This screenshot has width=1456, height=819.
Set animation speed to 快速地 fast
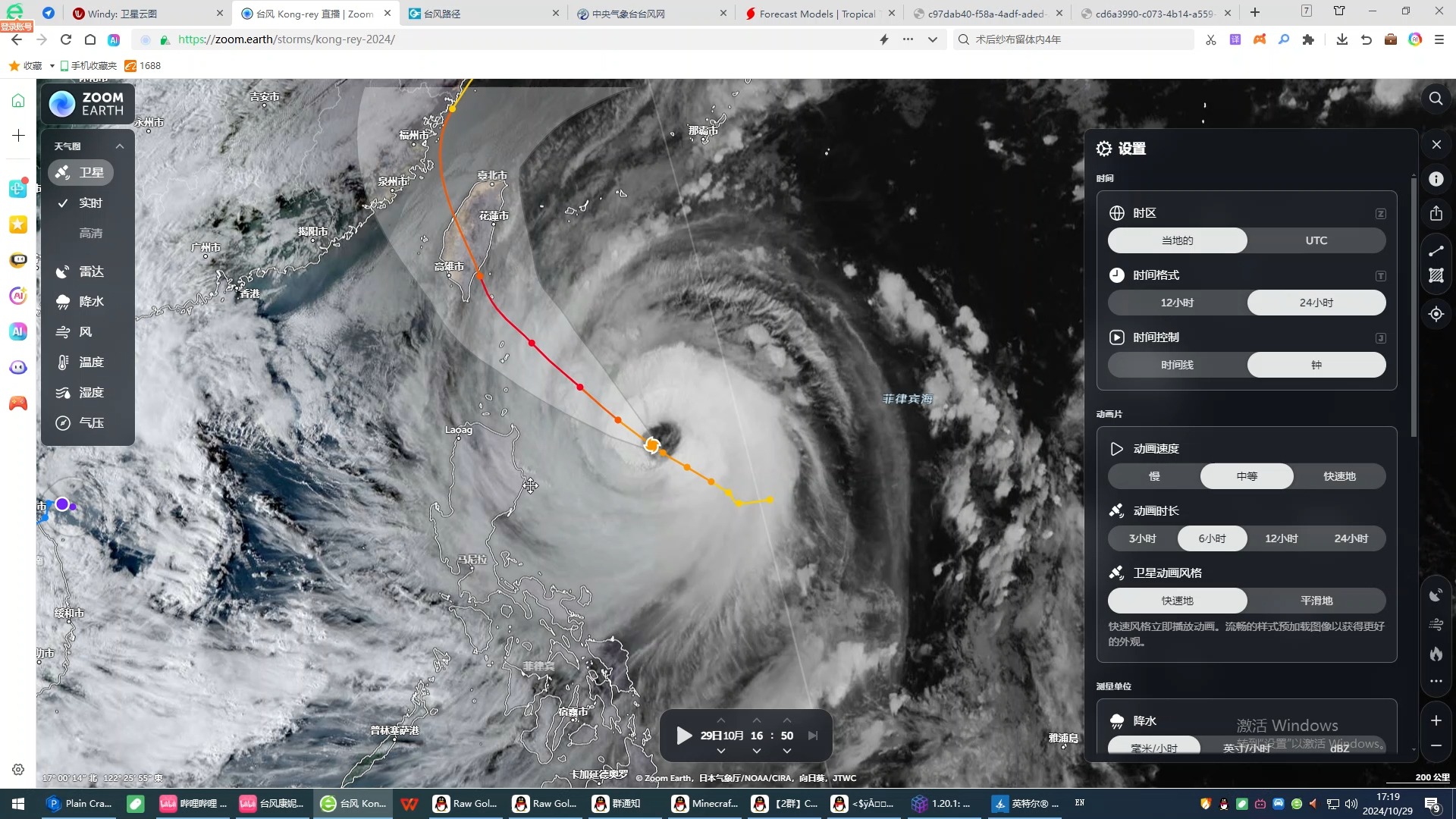click(x=1340, y=476)
